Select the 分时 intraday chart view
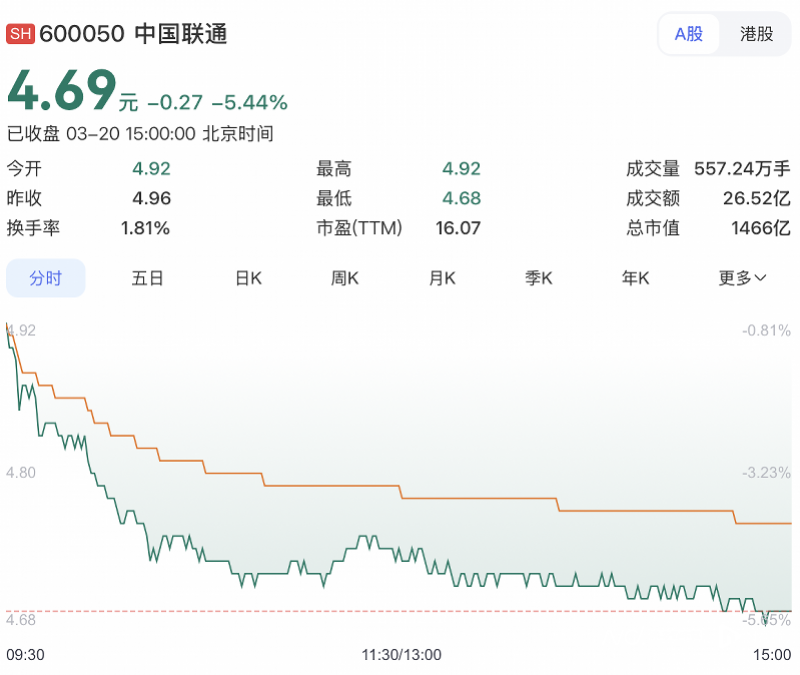 (45, 278)
